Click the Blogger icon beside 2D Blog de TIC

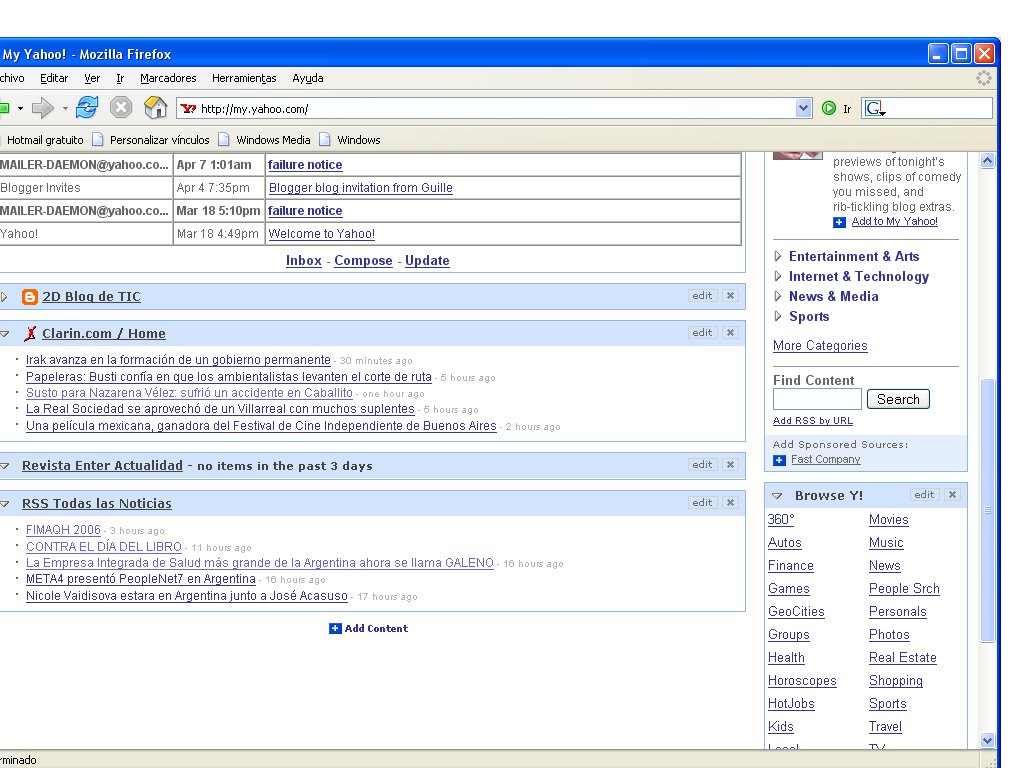coord(29,297)
